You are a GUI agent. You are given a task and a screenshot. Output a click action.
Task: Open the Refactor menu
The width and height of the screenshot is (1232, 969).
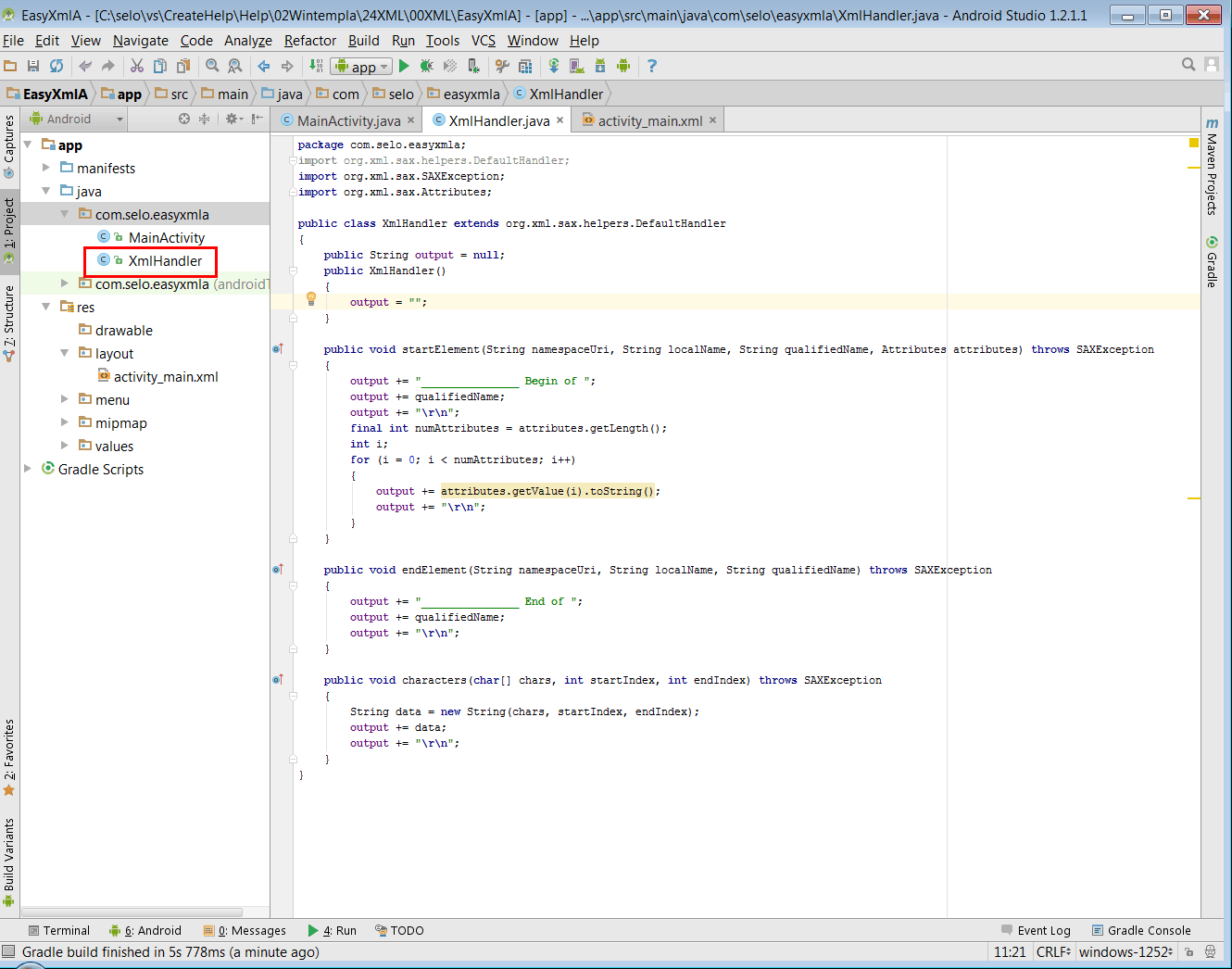tap(310, 41)
